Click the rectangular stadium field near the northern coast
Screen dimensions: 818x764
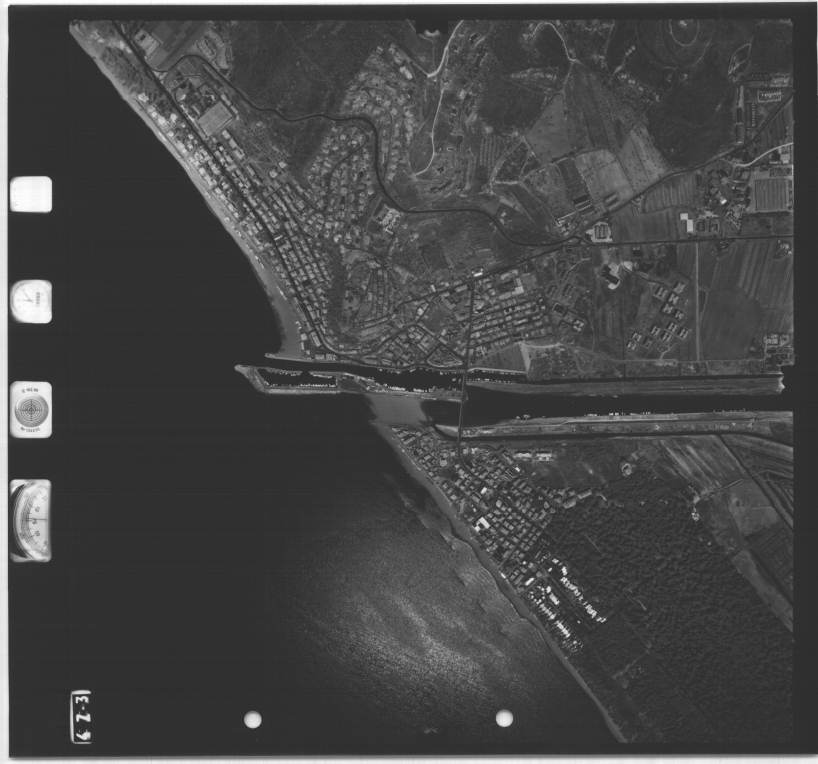pyautogui.click(x=216, y=119)
